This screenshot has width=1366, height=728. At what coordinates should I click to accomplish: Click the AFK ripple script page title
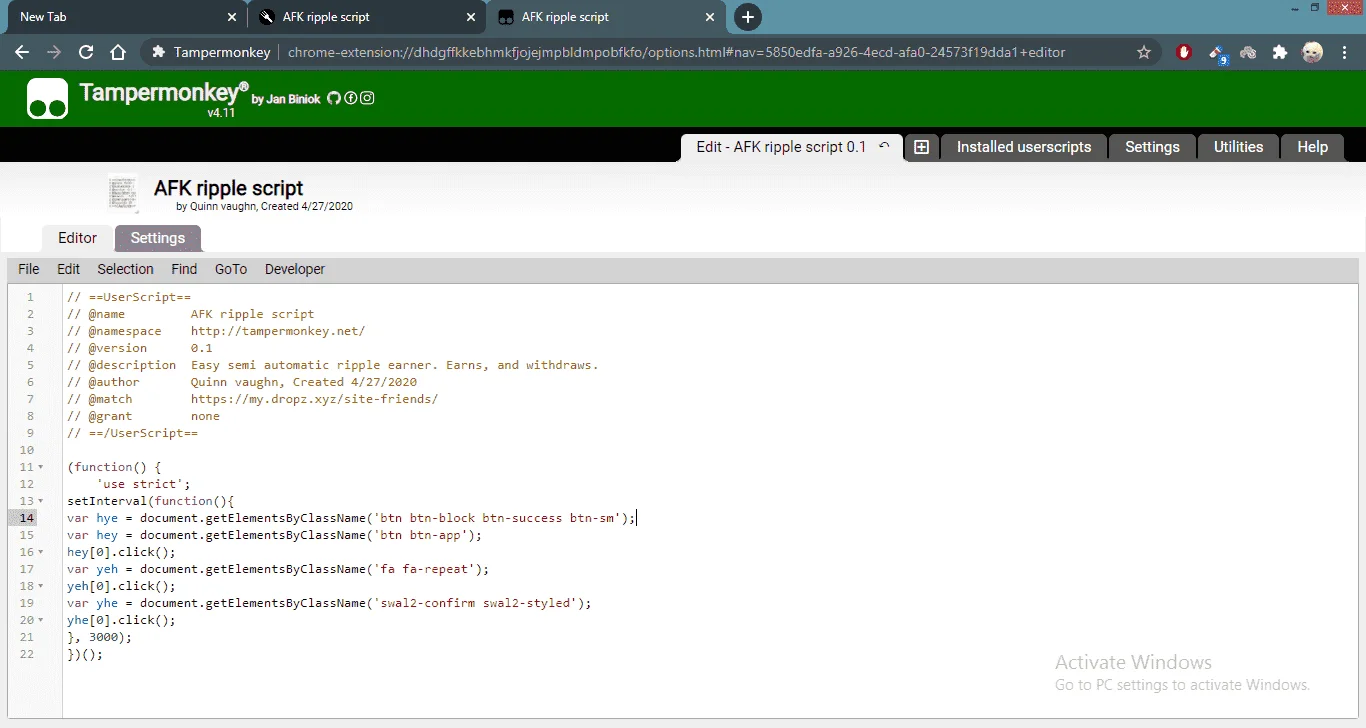[x=228, y=188]
